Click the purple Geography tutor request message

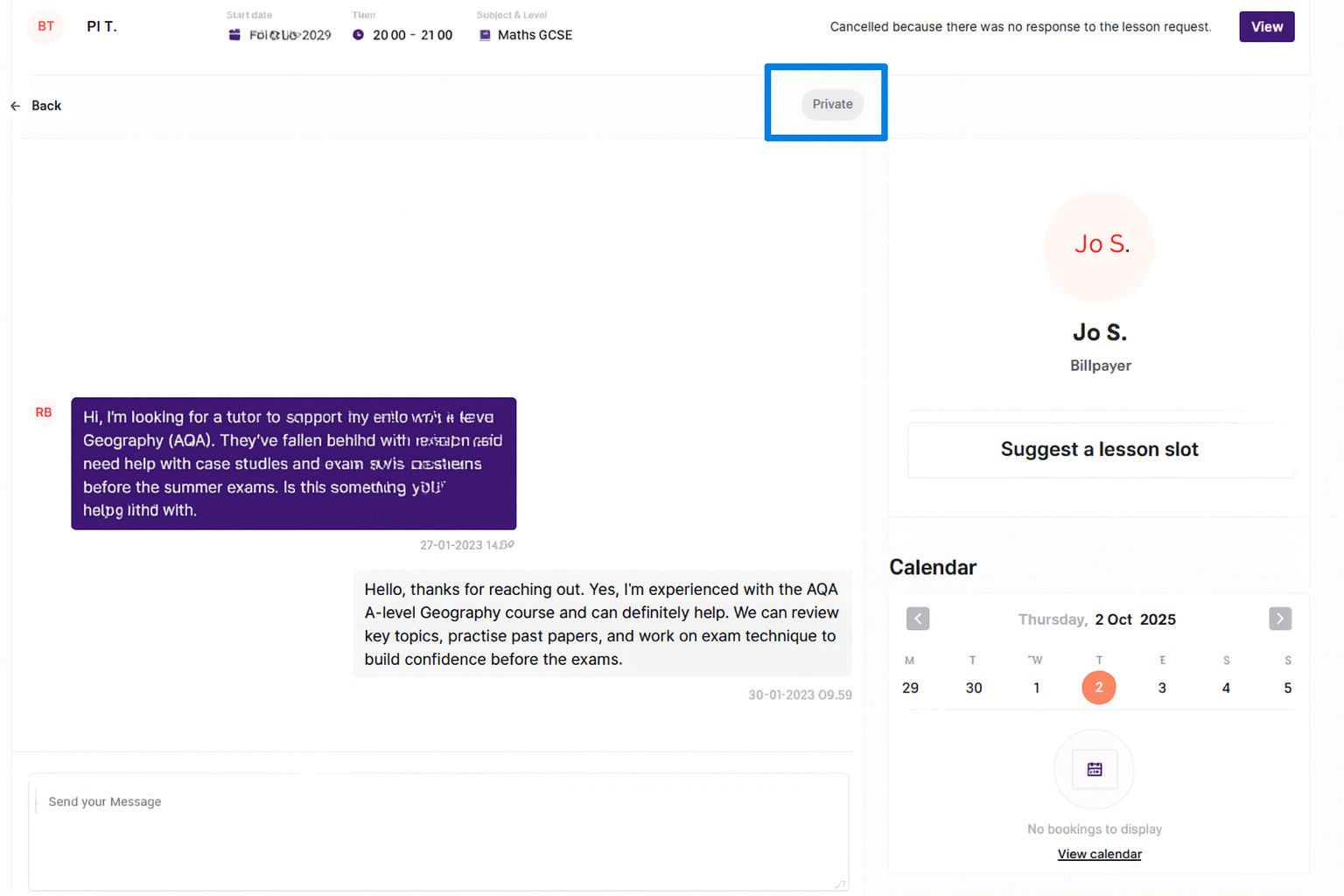293,464
